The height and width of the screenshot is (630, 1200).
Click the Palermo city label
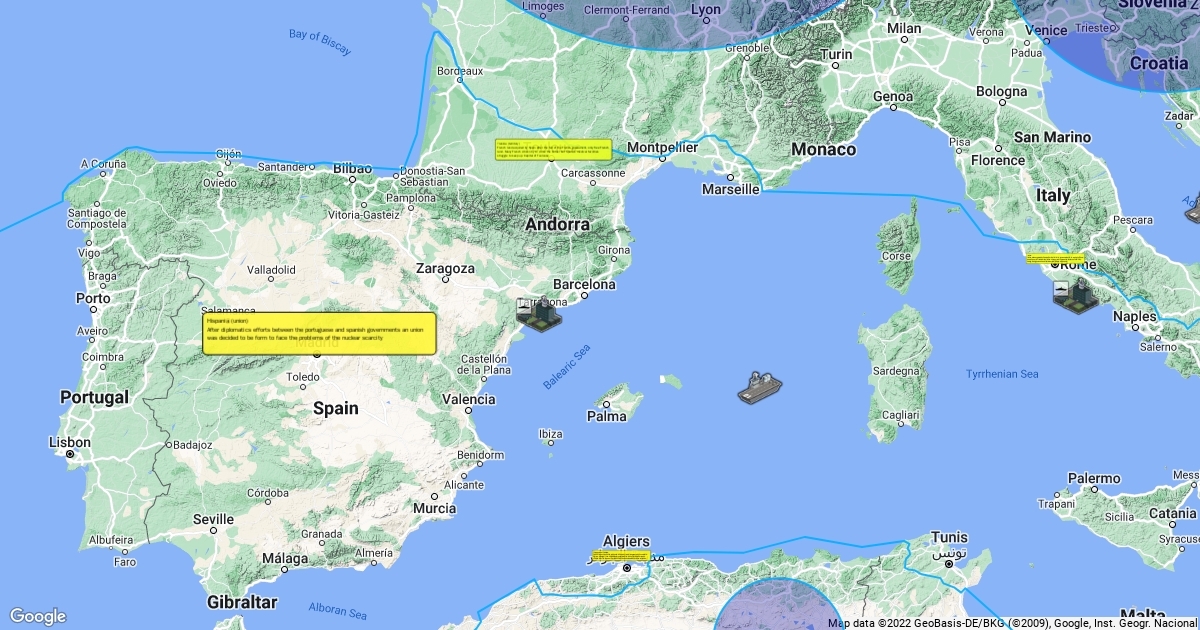(x=1094, y=479)
